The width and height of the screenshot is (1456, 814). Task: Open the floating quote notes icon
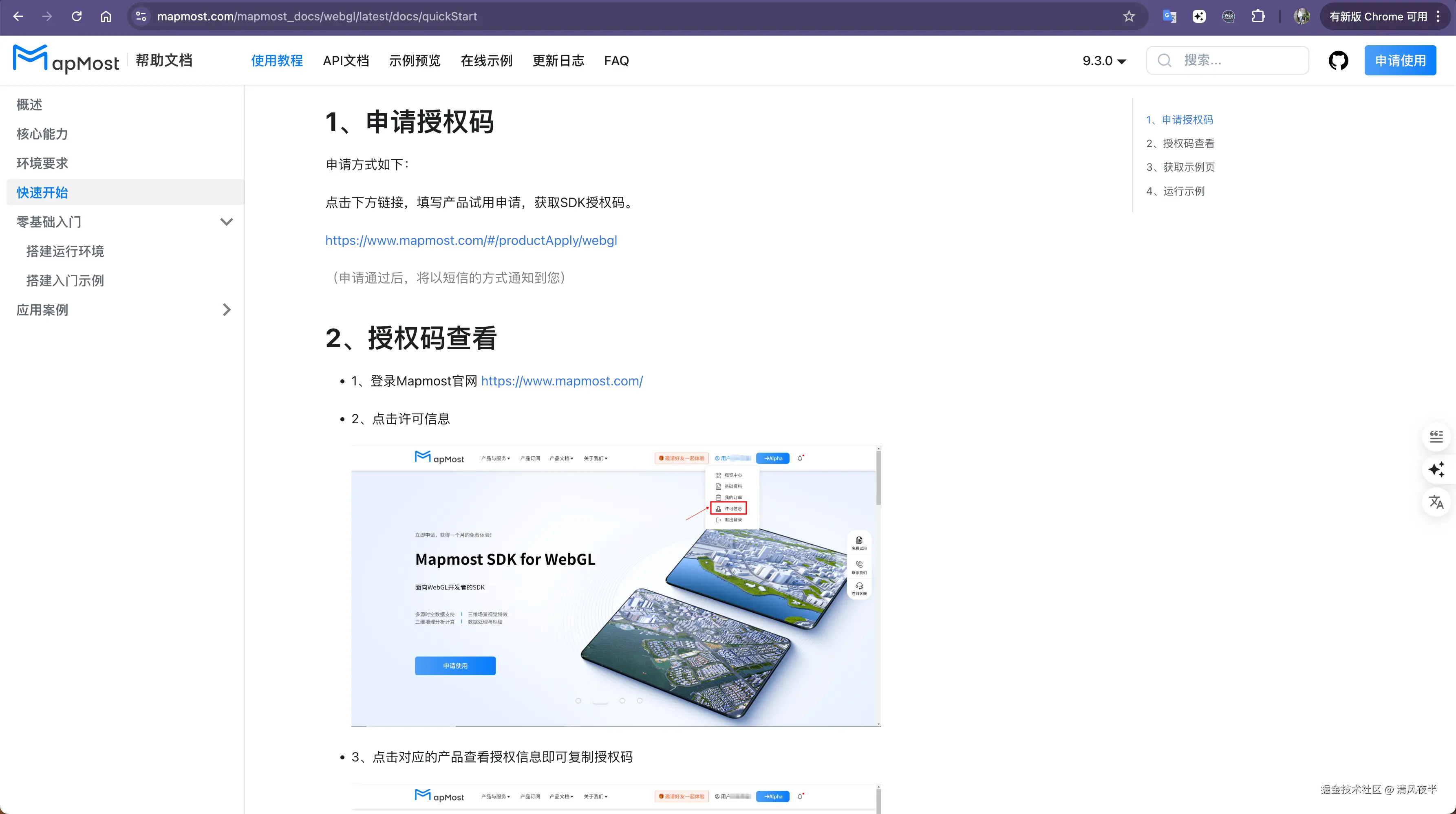click(1436, 437)
